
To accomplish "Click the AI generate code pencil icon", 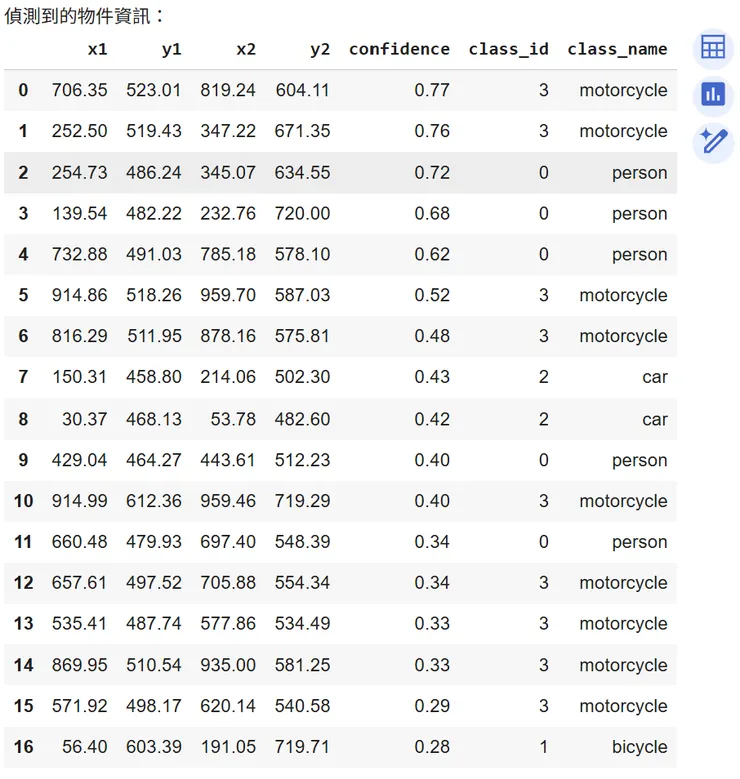I will (x=713, y=142).
